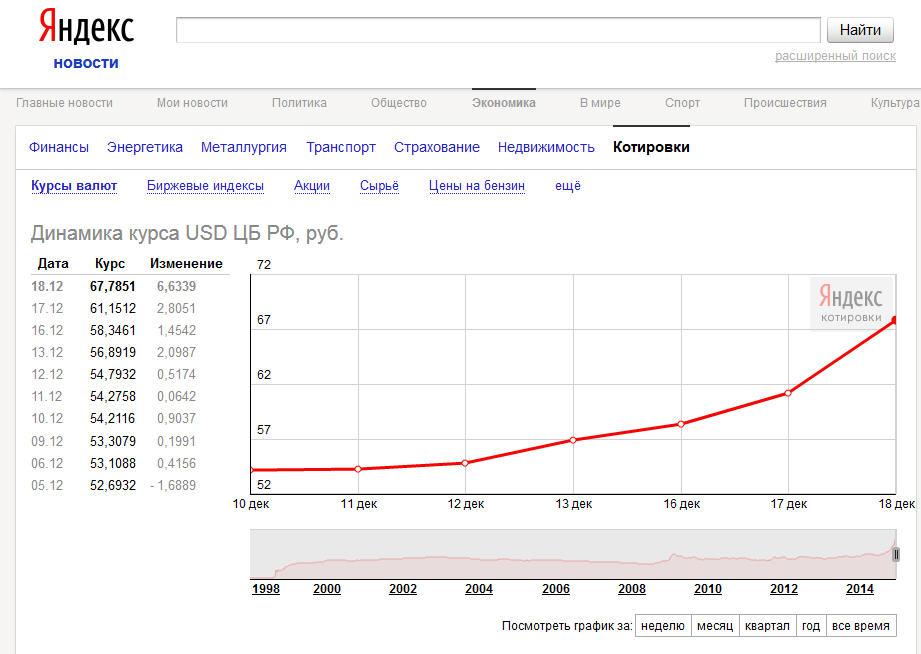The image size is (921, 654).
Task: Switch to the Недвижимость tab
Action: (x=546, y=147)
